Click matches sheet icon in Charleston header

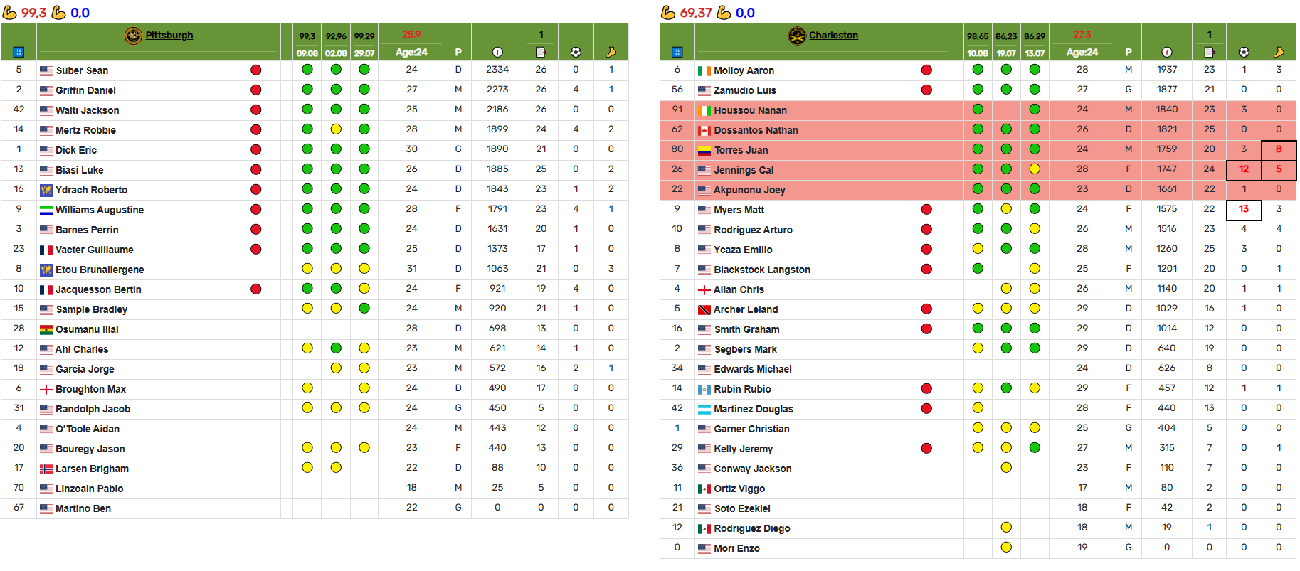pyautogui.click(x=1210, y=52)
